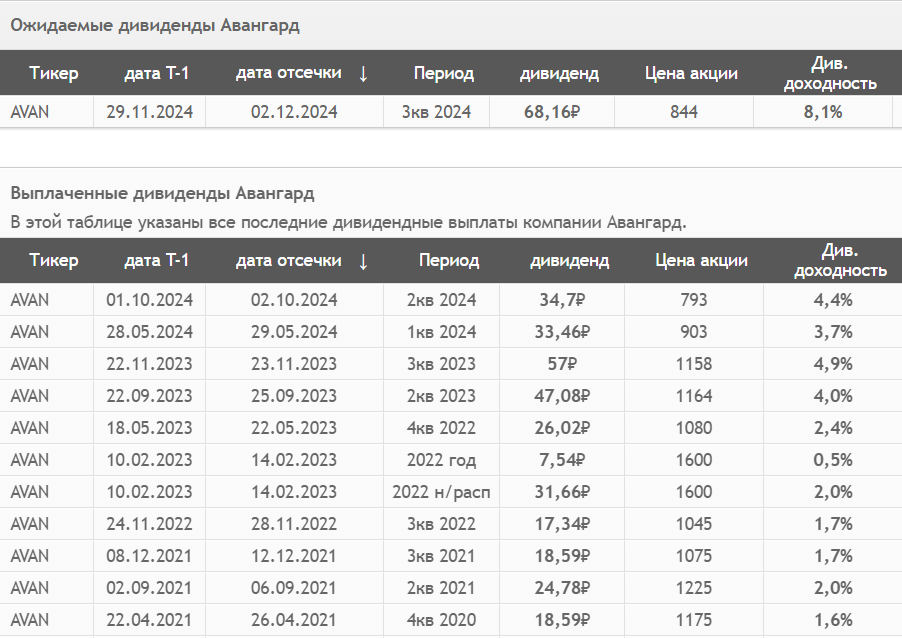Click dividend 26,02₽ cell
Screen dimensions: 902x638
562,428
